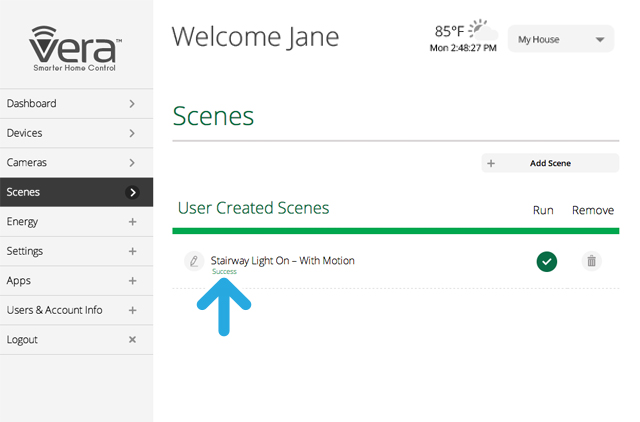The height and width of the screenshot is (422, 640).
Task: Expand the Apps menu section
Action: tap(132, 281)
